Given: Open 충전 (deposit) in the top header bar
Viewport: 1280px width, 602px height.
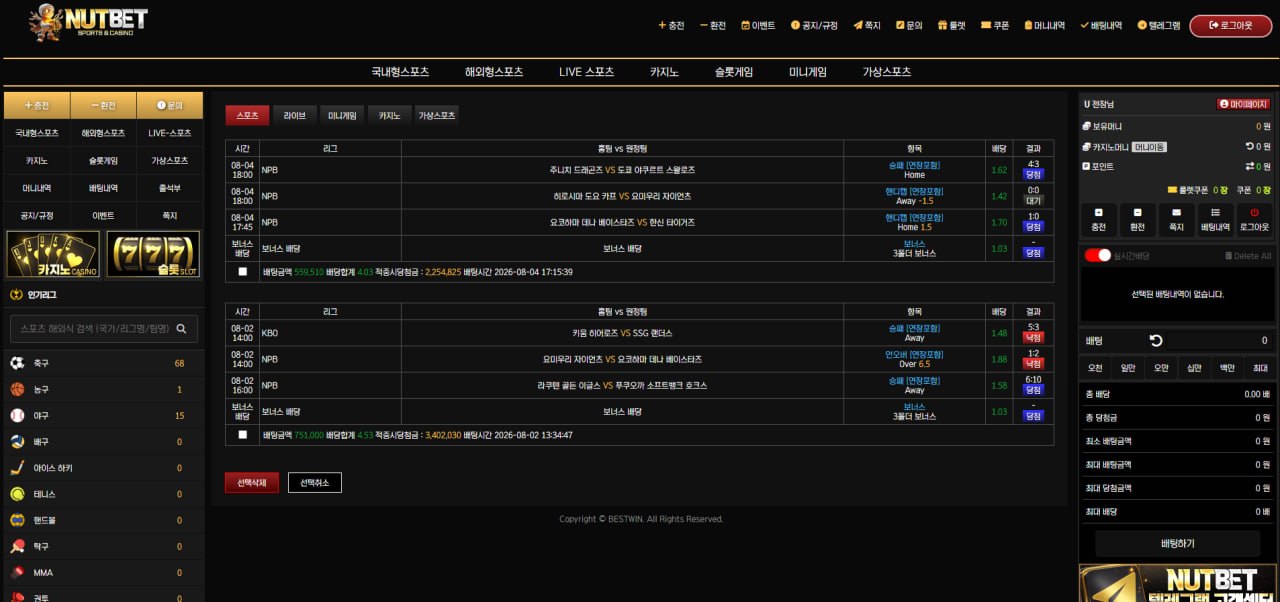Looking at the screenshot, I should pos(671,26).
